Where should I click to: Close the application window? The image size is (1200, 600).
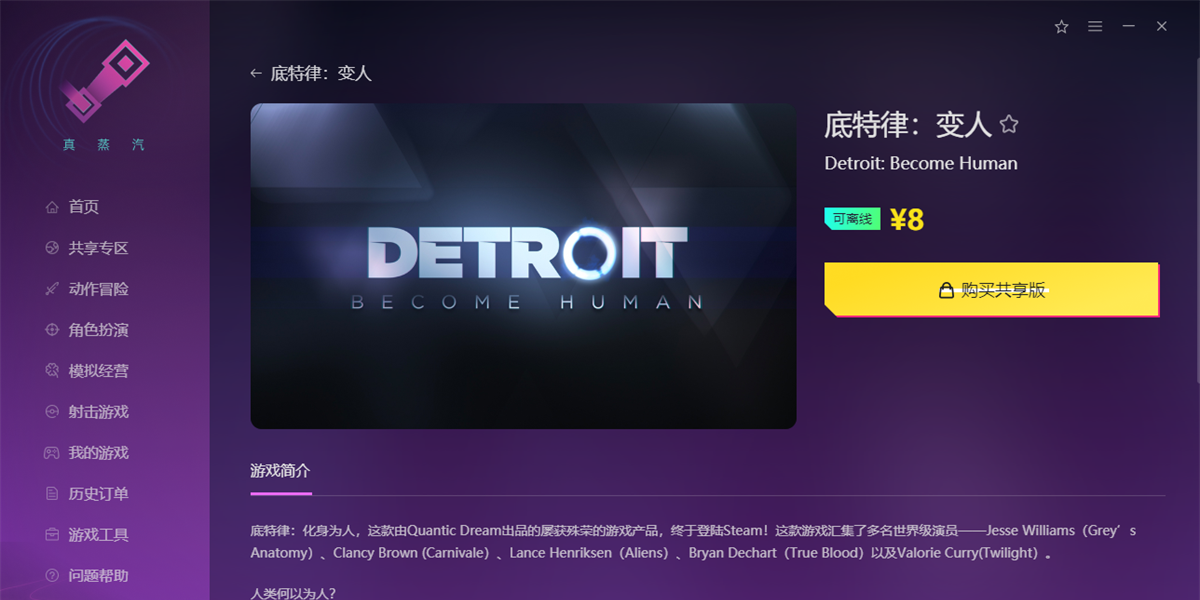[x=1162, y=27]
